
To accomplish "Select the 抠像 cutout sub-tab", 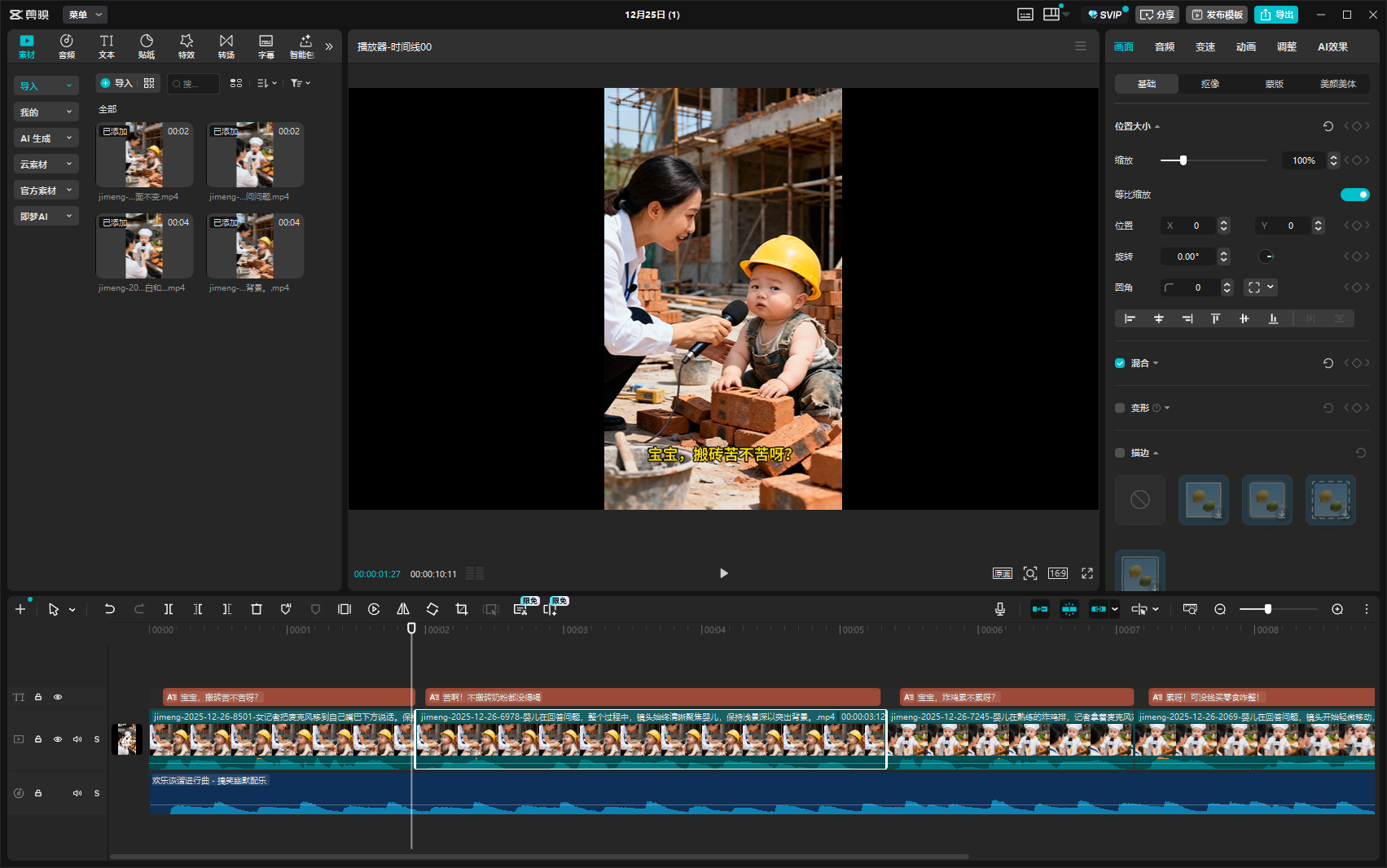I will 1210,84.
